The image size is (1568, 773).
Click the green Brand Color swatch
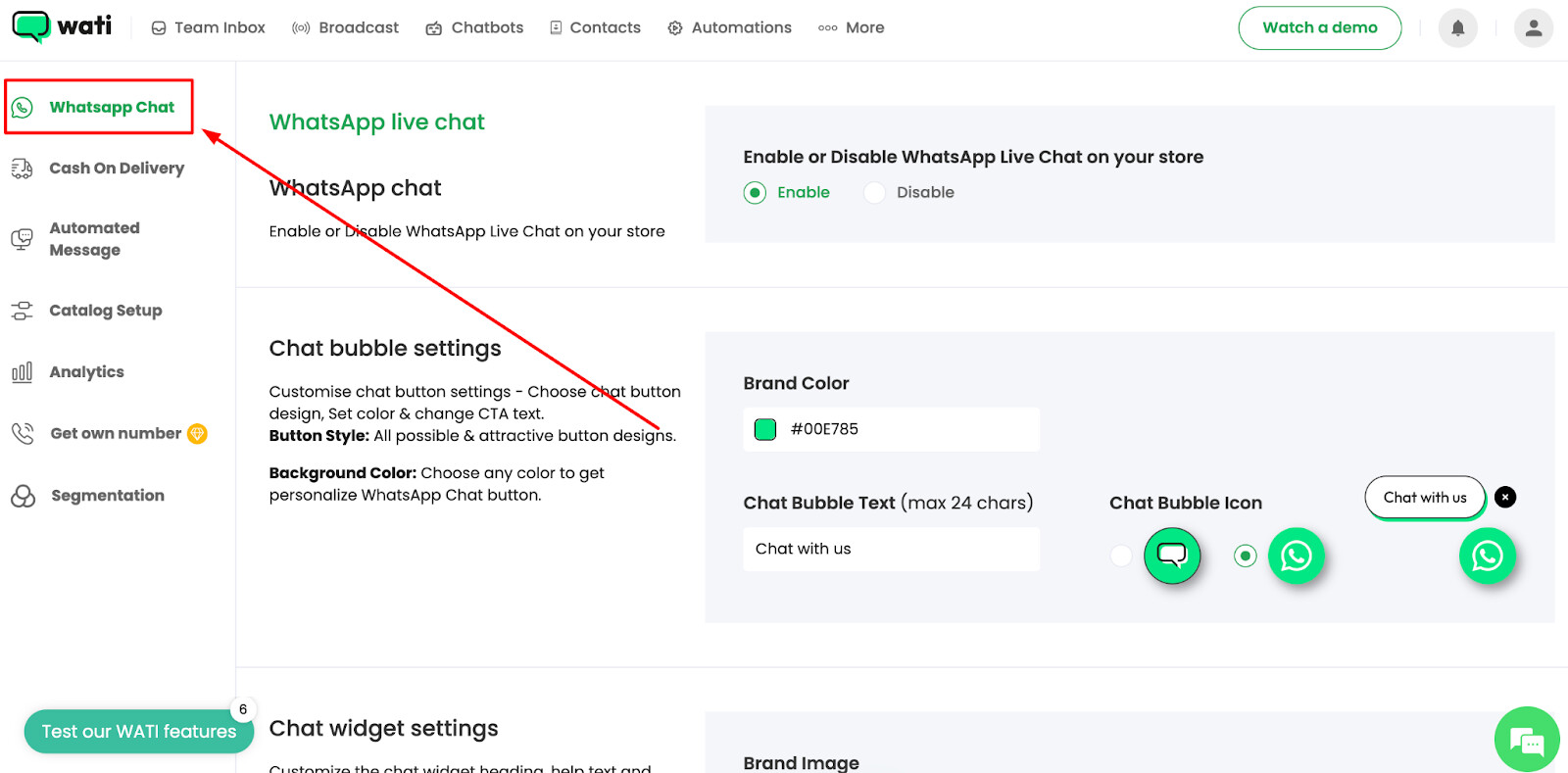765,429
